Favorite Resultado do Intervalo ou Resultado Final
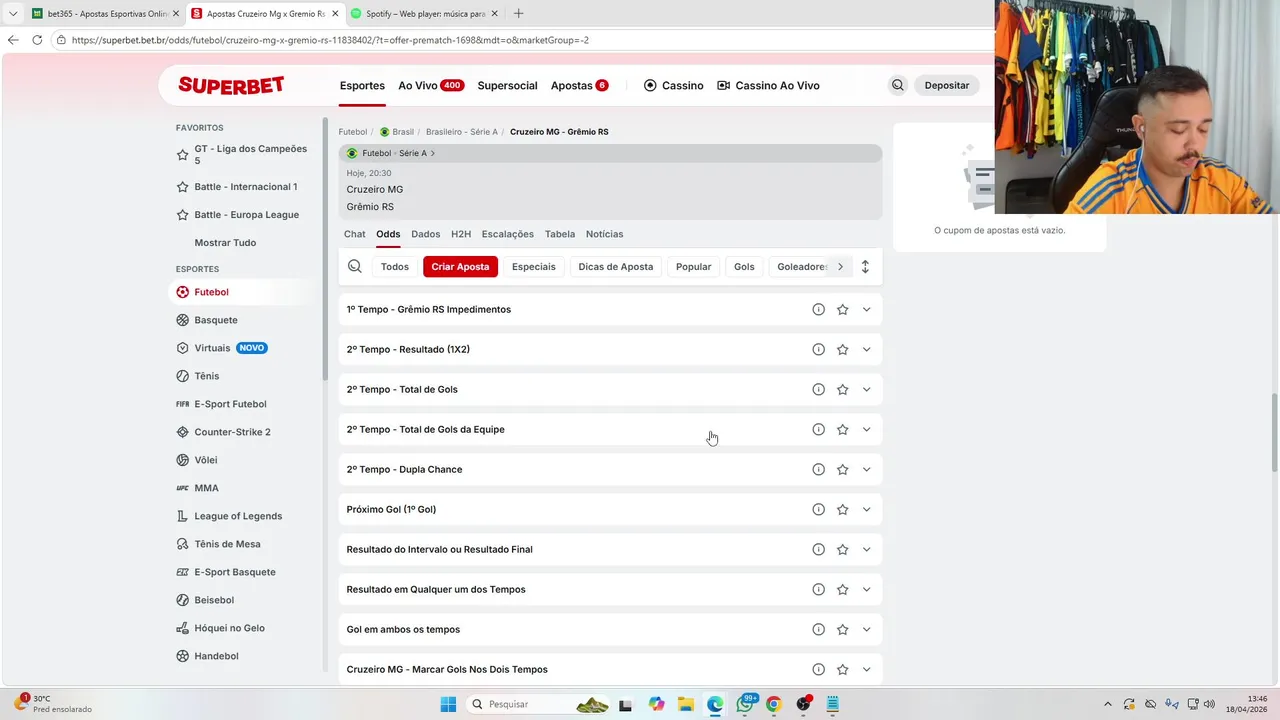This screenshot has width=1280, height=720. 842,549
